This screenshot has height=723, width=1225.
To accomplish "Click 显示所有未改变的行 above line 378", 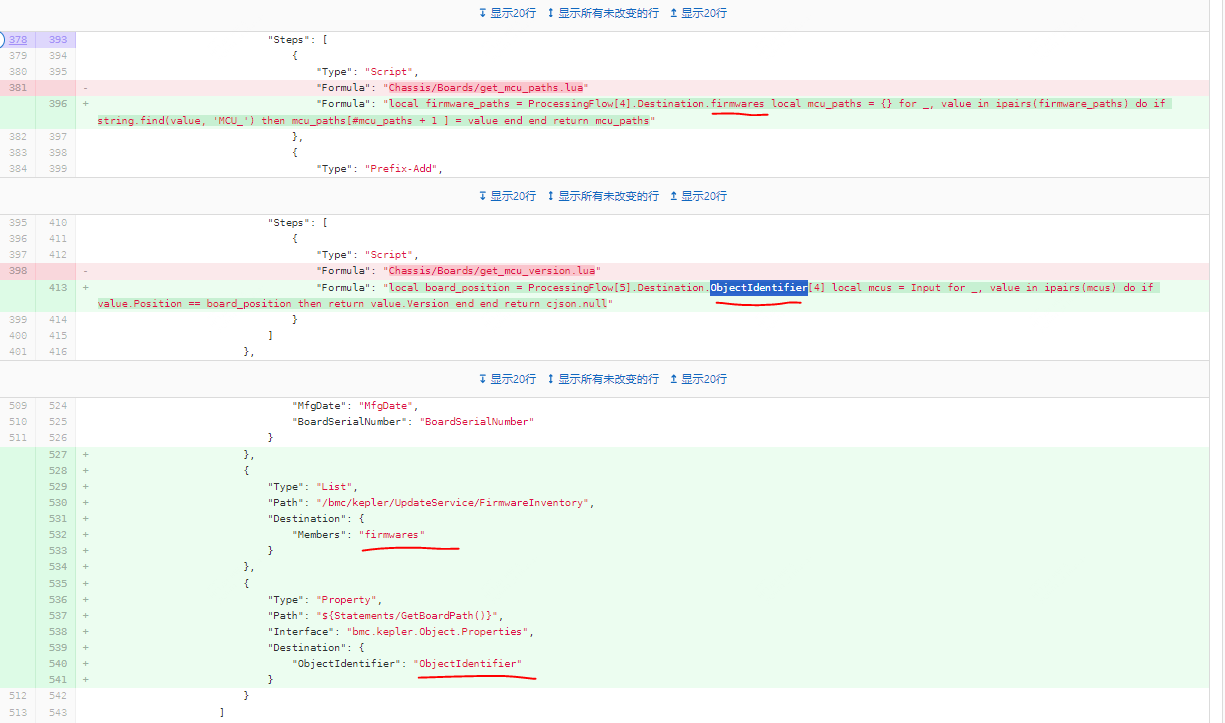I will (601, 13).
